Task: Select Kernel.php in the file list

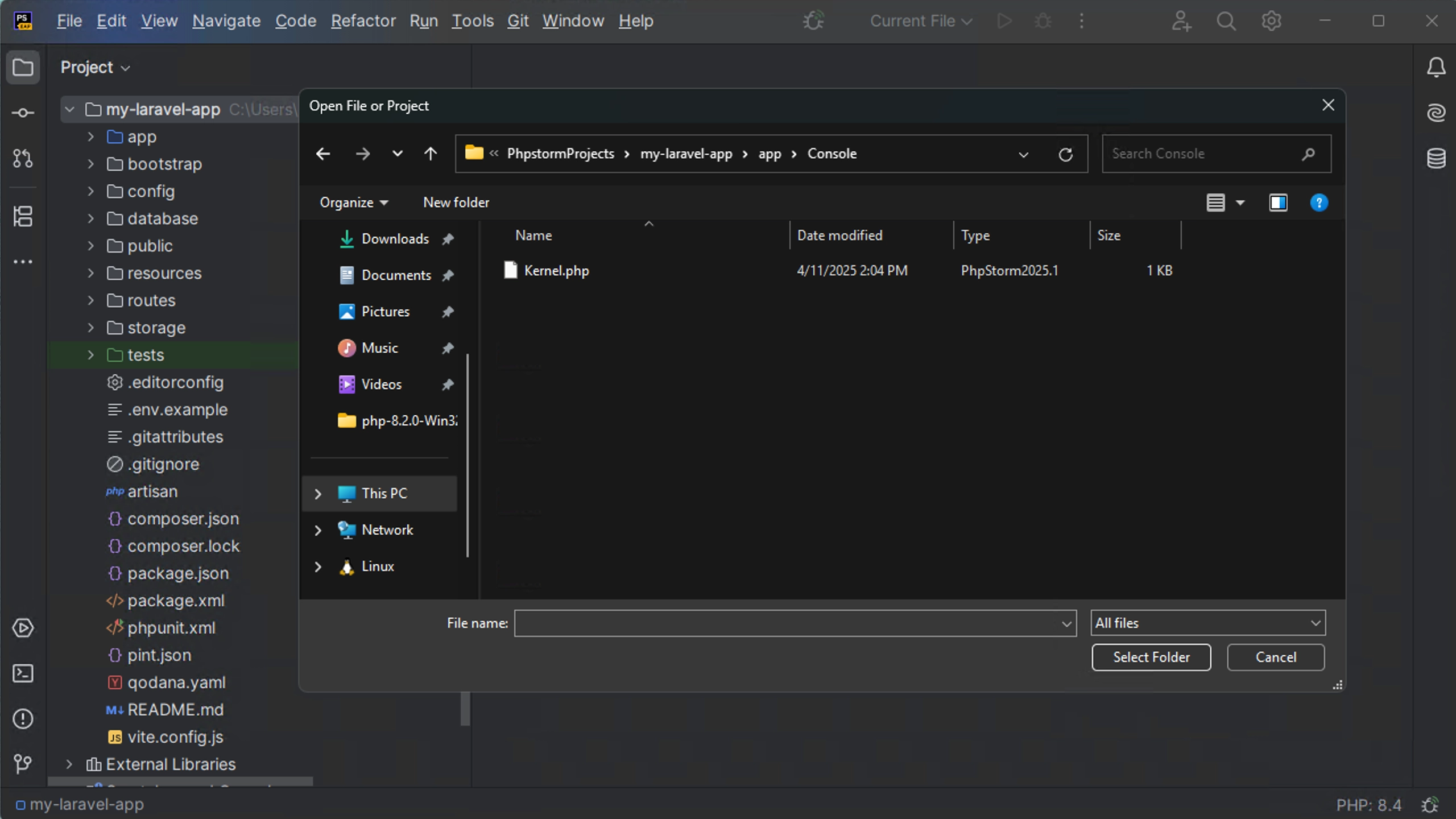Action: [x=556, y=271]
